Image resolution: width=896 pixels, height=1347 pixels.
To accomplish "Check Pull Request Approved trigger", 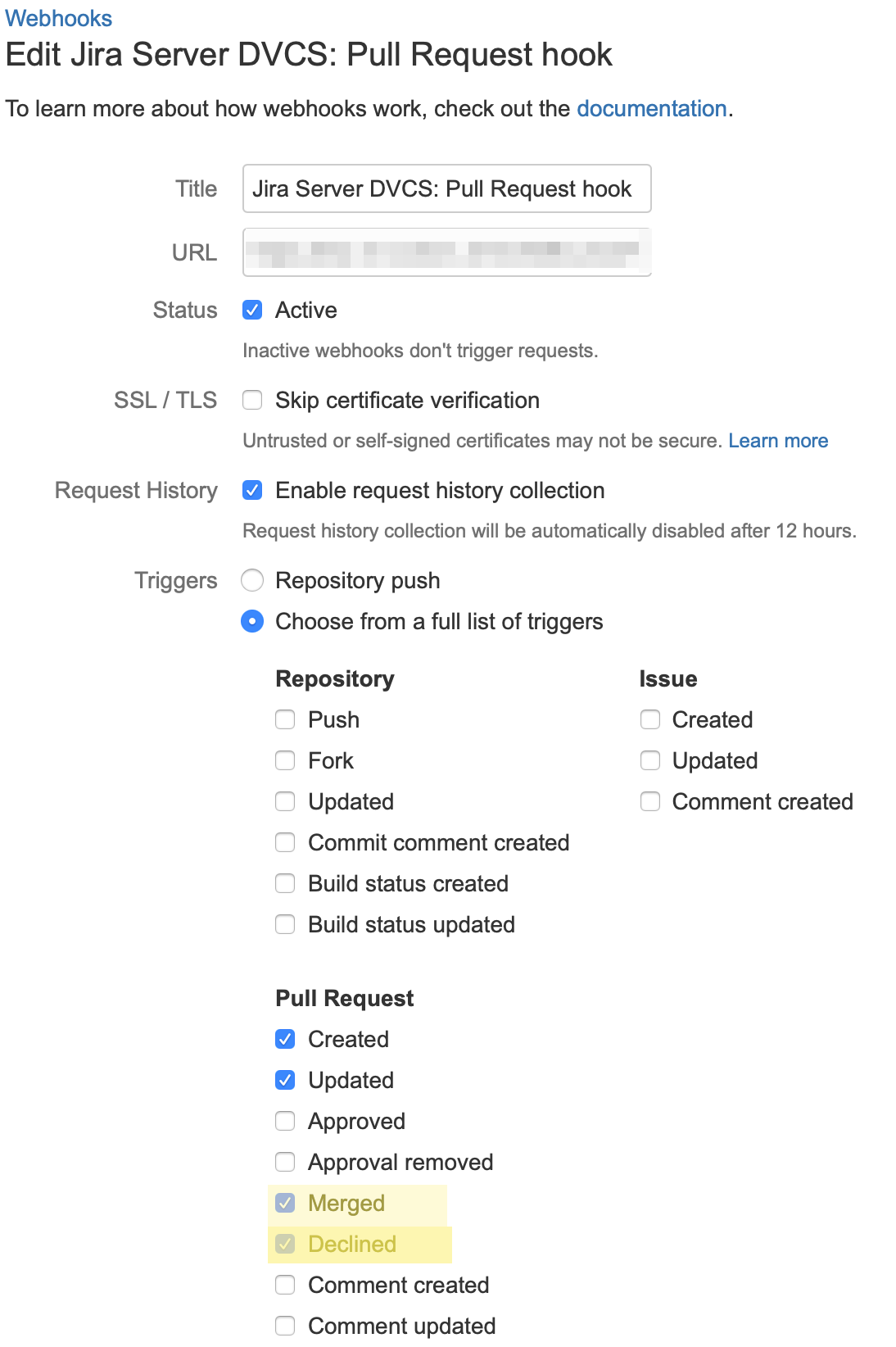I will (284, 1121).
